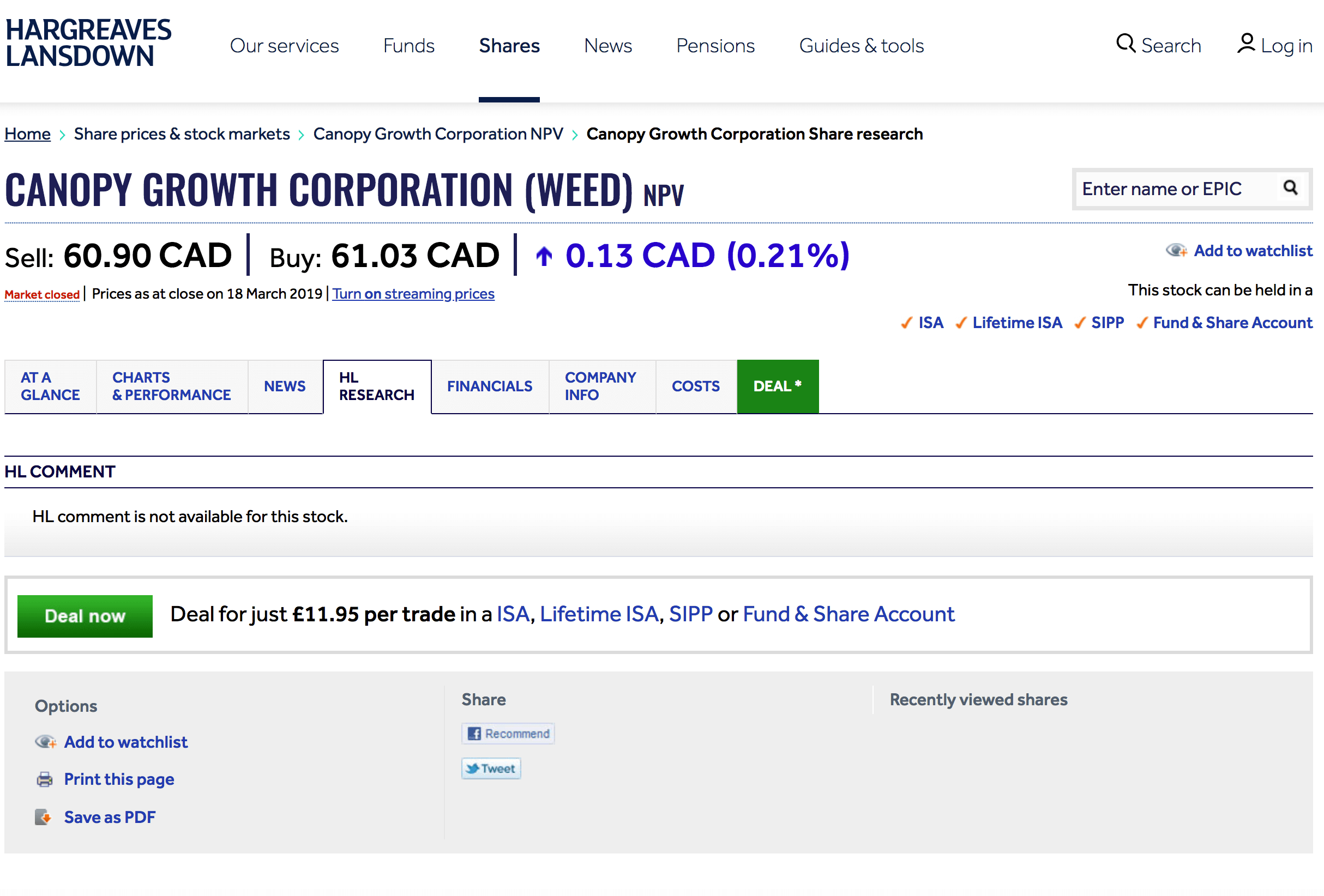Click the green Deal now button
1324x896 pixels.
point(85,616)
